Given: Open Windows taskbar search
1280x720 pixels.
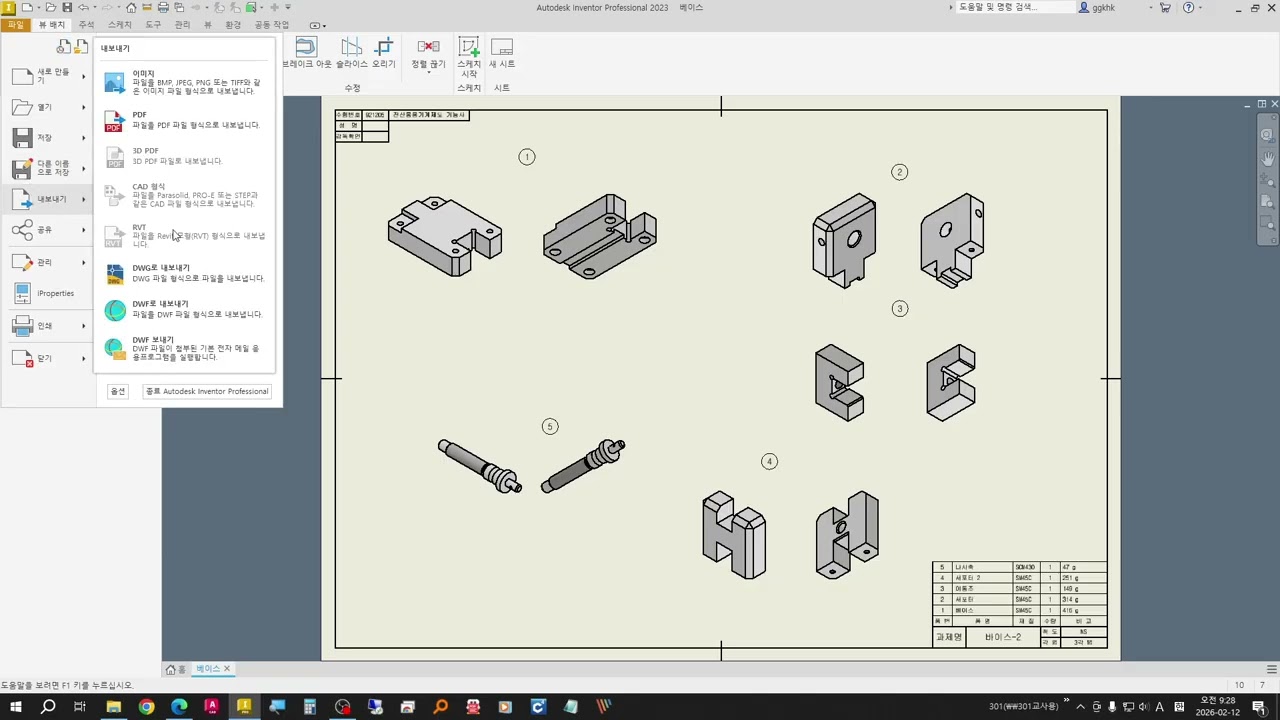Looking at the screenshot, I should [48, 707].
